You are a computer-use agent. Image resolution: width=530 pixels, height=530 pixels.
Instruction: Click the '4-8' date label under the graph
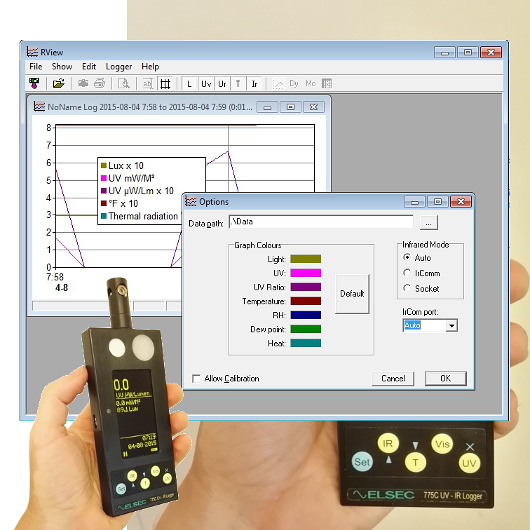click(x=62, y=288)
